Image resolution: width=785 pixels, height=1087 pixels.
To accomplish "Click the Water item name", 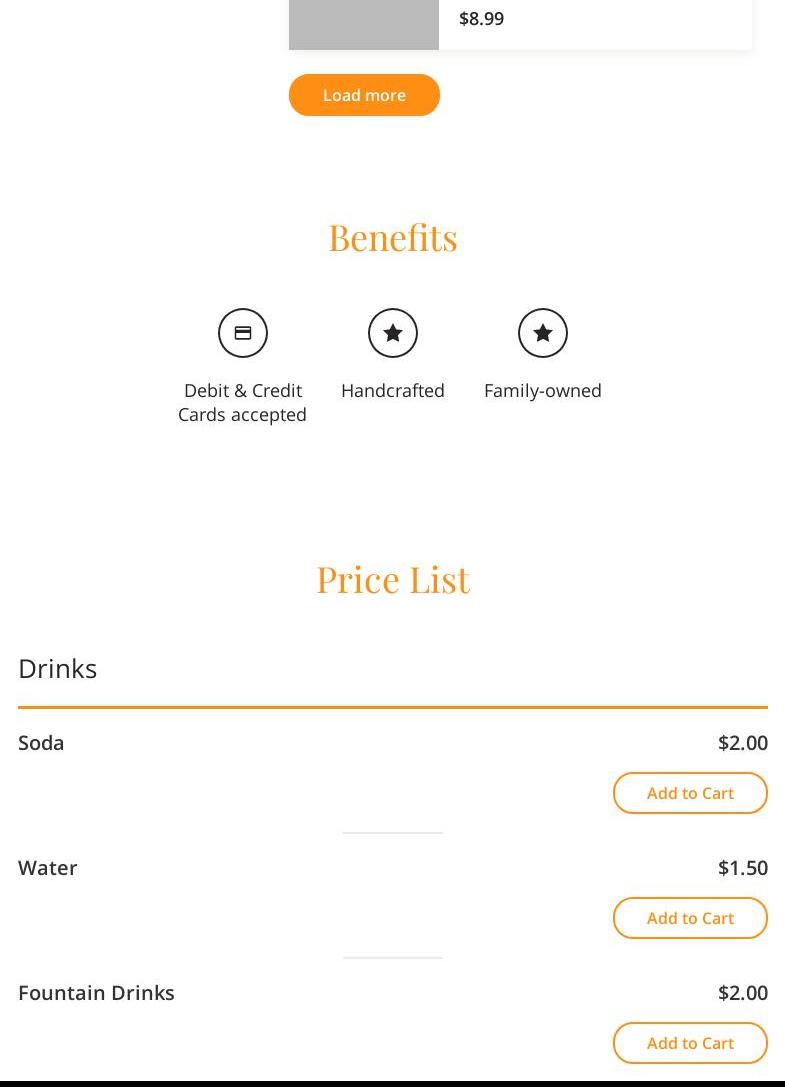I will pyautogui.click(x=48, y=868).
